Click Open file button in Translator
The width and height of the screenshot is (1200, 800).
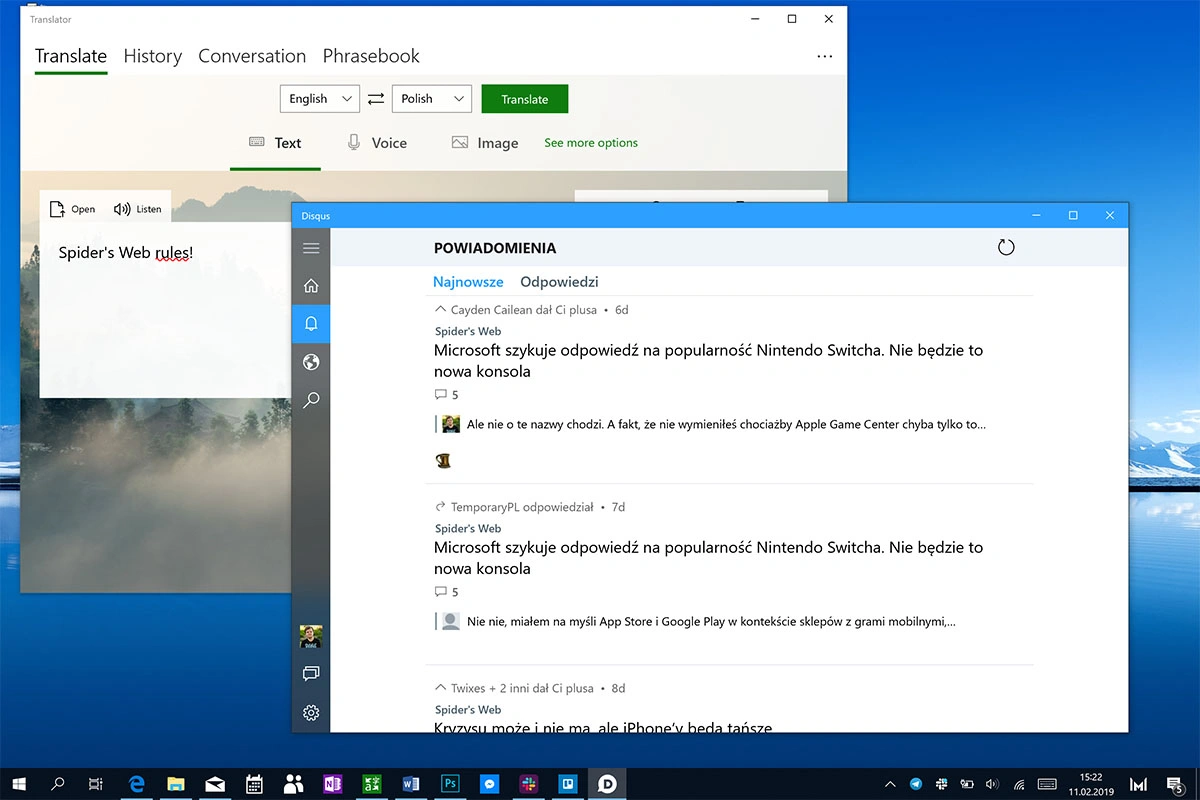tap(73, 209)
